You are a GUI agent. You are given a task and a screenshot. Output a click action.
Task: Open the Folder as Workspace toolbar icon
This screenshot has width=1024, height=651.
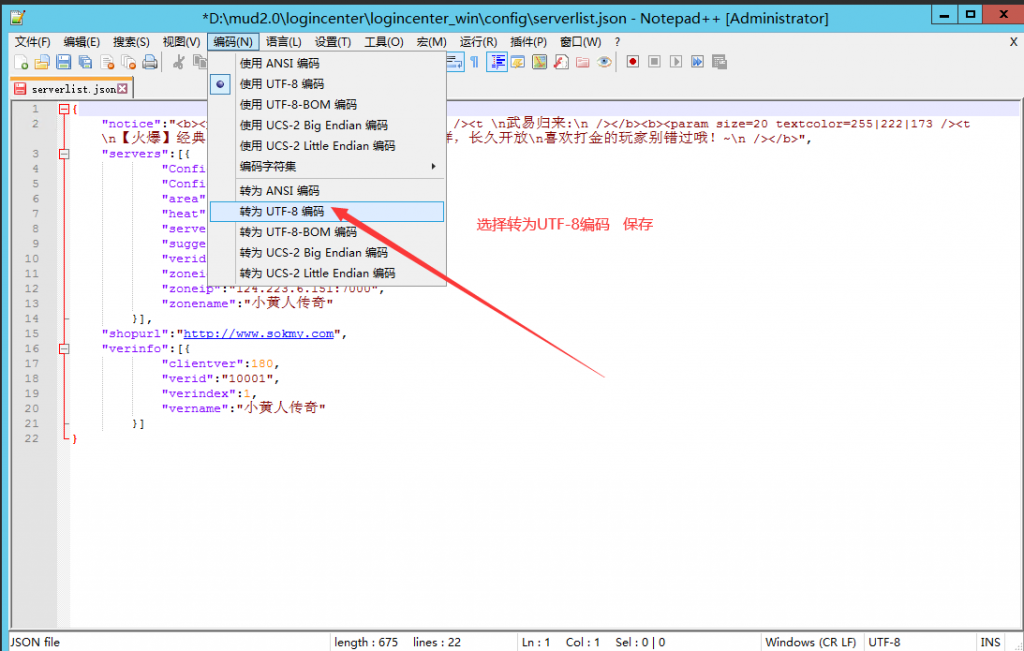583,62
